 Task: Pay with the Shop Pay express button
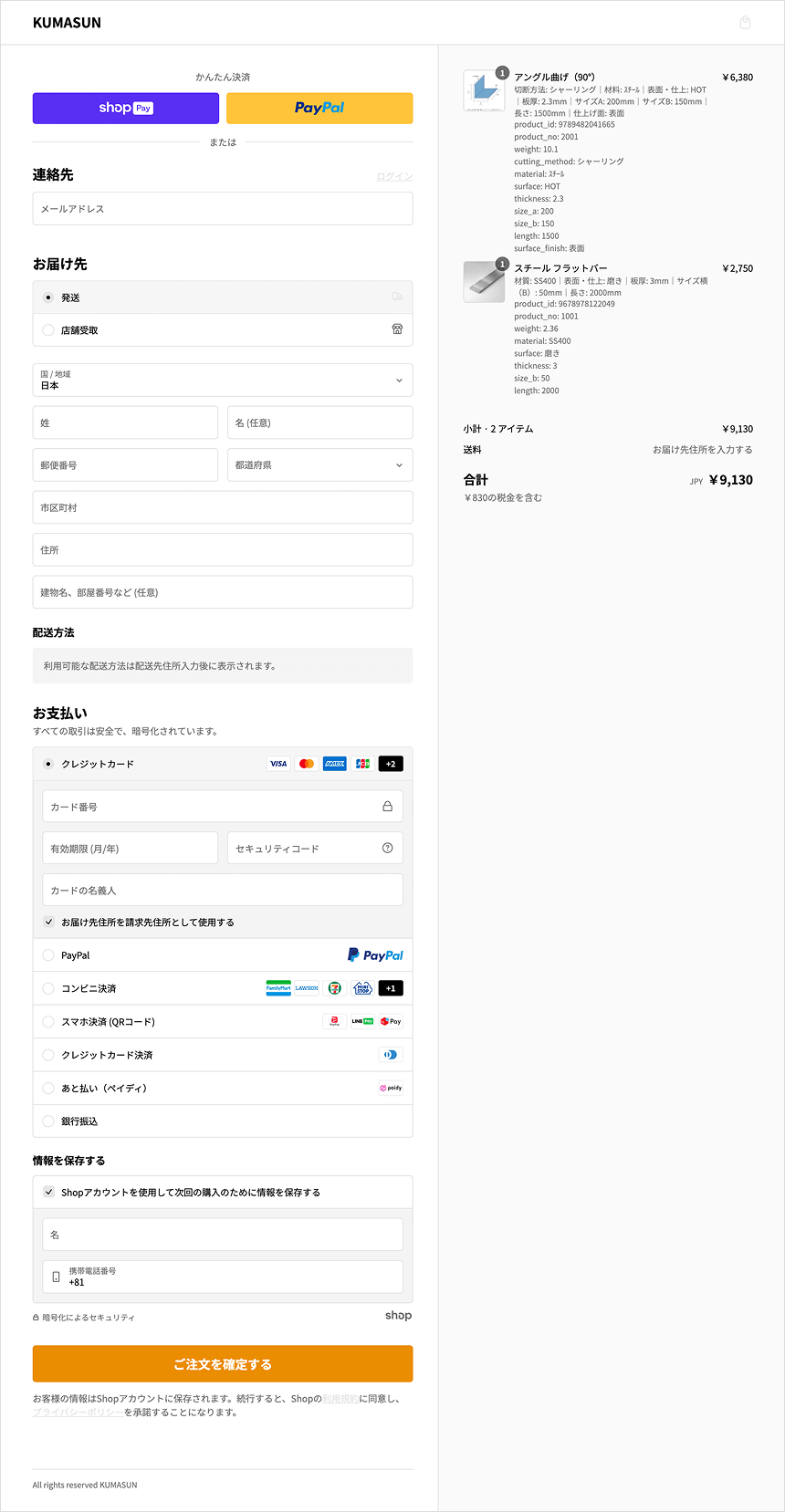point(126,108)
